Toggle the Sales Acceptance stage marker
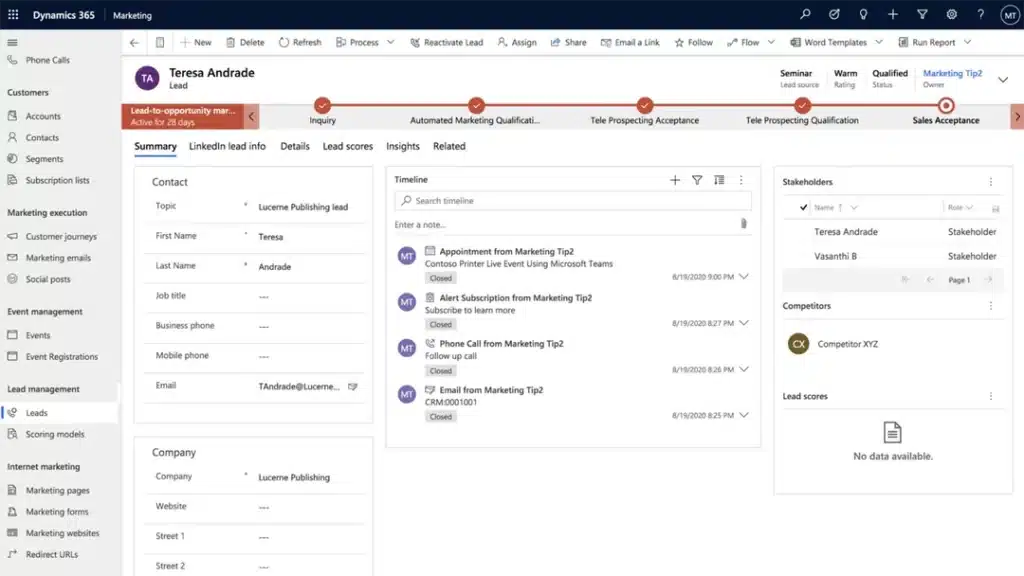The width and height of the screenshot is (1024, 576). (x=945, y=103)
